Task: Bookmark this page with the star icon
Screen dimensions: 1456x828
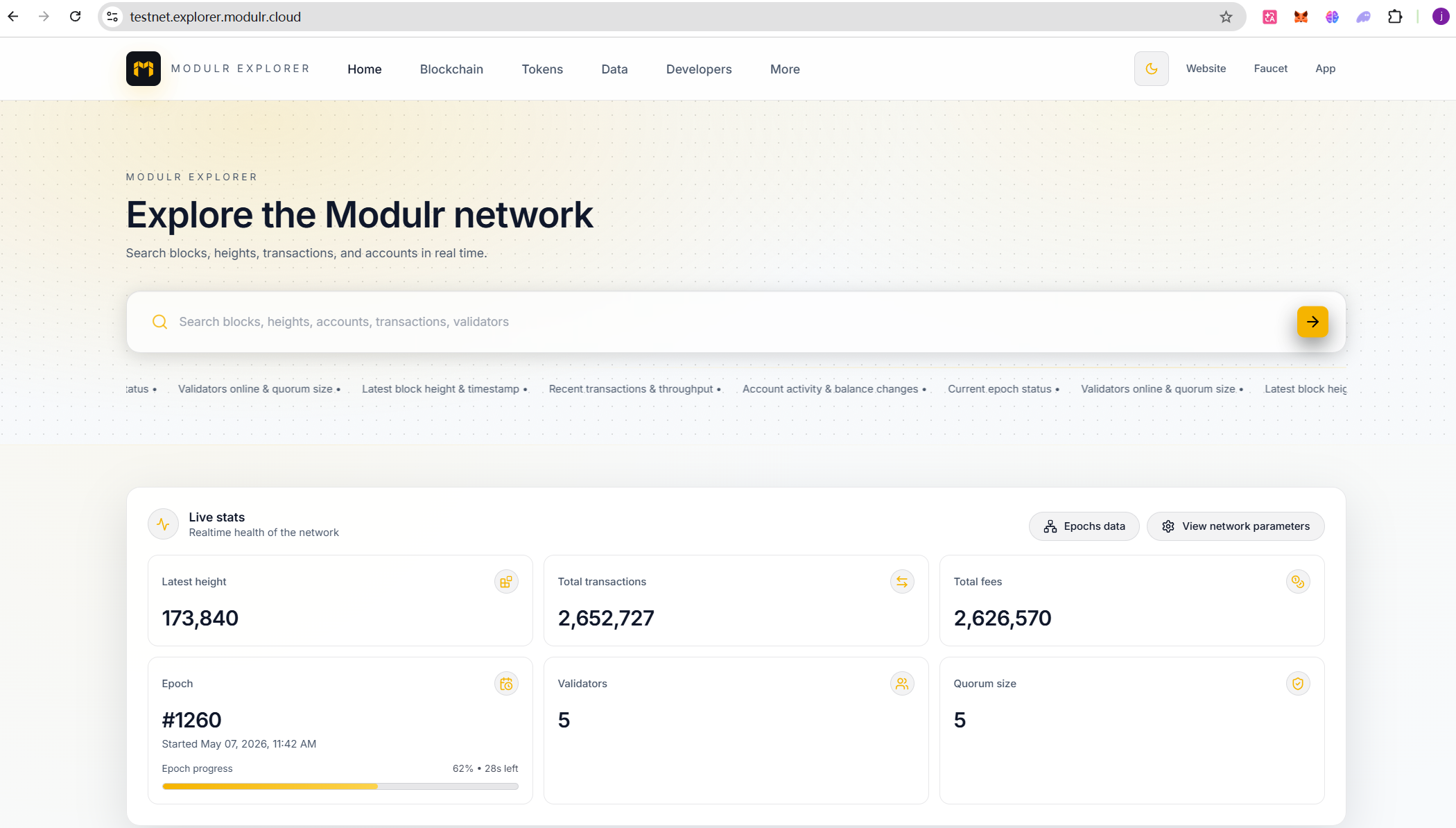Action: click(x=1226, y=17)
